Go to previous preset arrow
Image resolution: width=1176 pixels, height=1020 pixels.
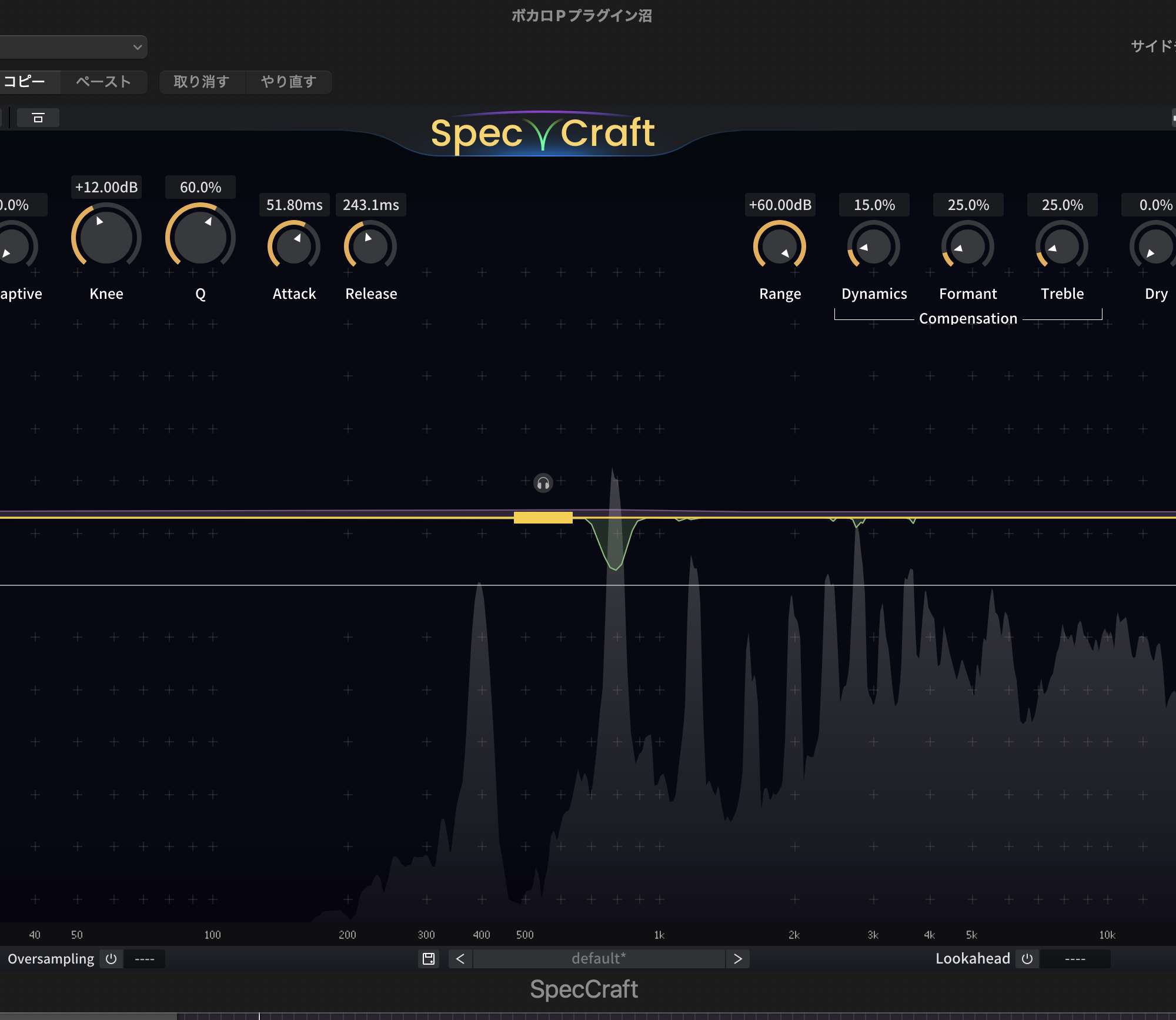coord(460,959)
